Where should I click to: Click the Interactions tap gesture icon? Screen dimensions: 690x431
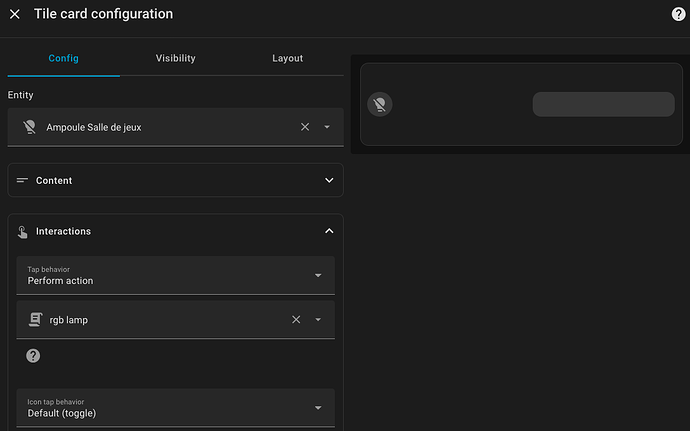pos(23,231)
